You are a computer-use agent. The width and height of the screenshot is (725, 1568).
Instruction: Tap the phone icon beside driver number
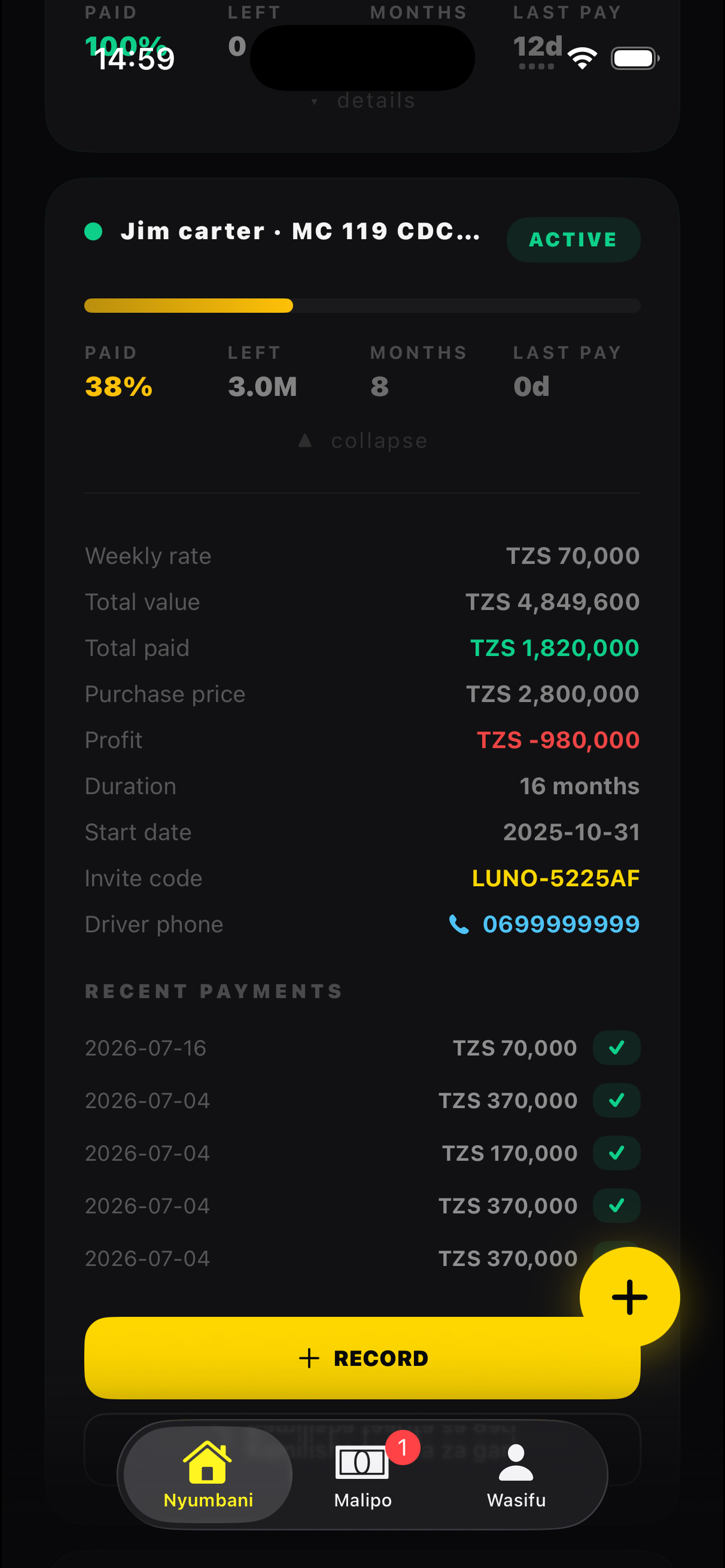point(458,924)
